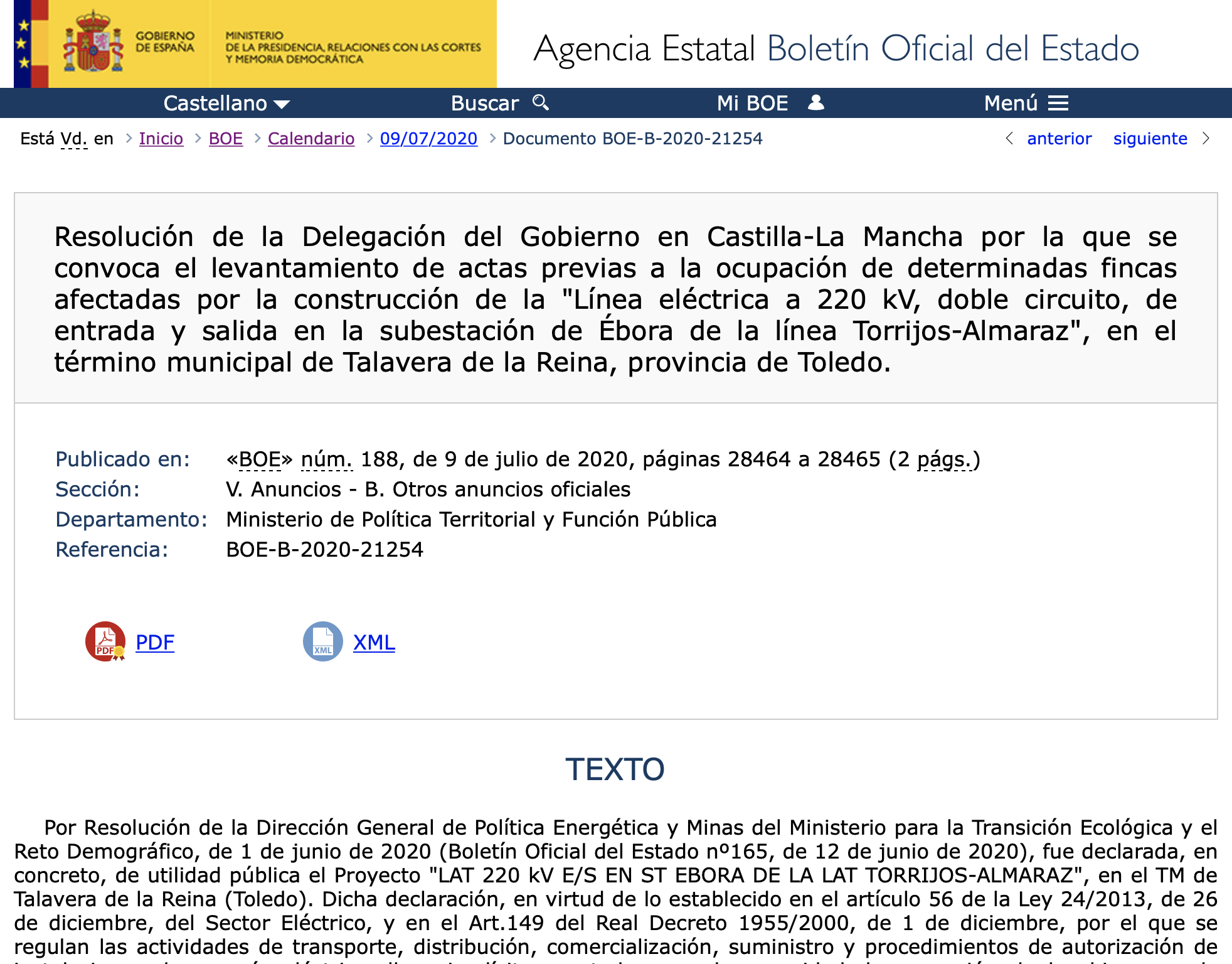This screenshot has height=964, width=1232.
Task: Click the chevron separator before Inicio
Action: (129, 138)
